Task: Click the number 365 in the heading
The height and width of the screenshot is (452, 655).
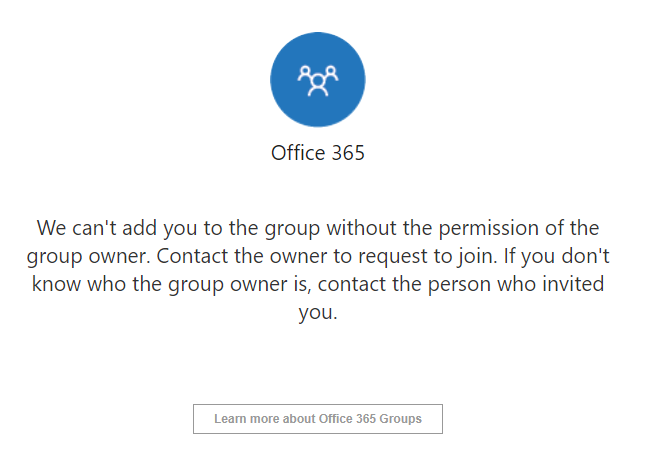Action: tap(348, 153)
